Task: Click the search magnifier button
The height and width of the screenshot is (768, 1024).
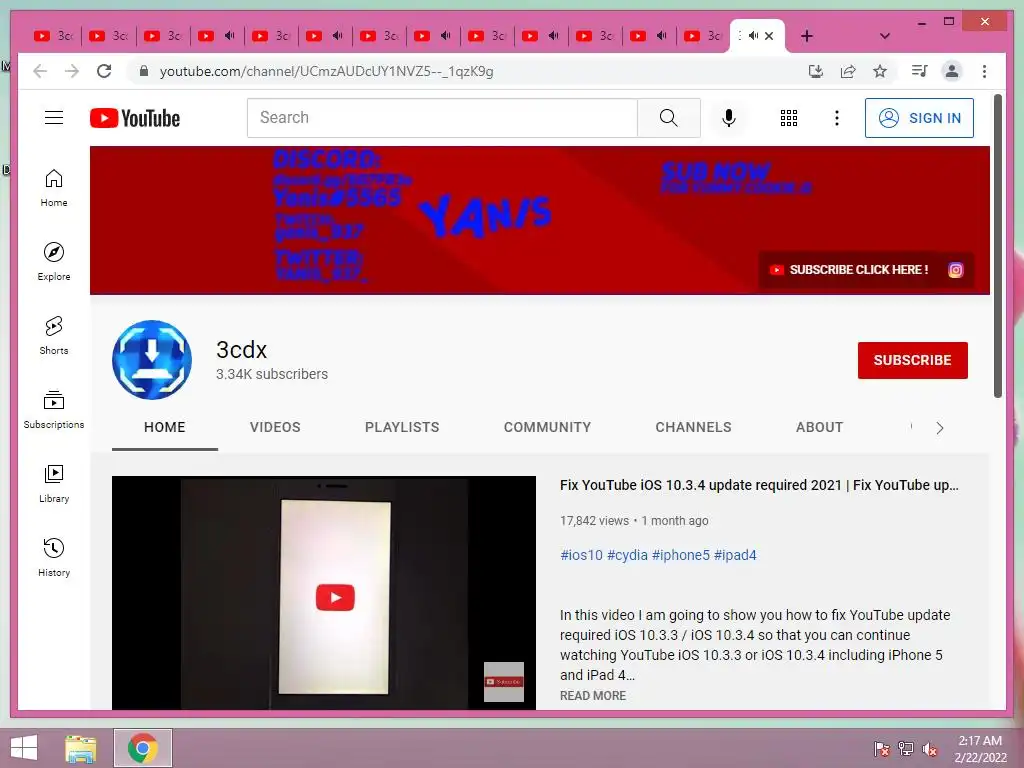Action: (x=668, y=118)
